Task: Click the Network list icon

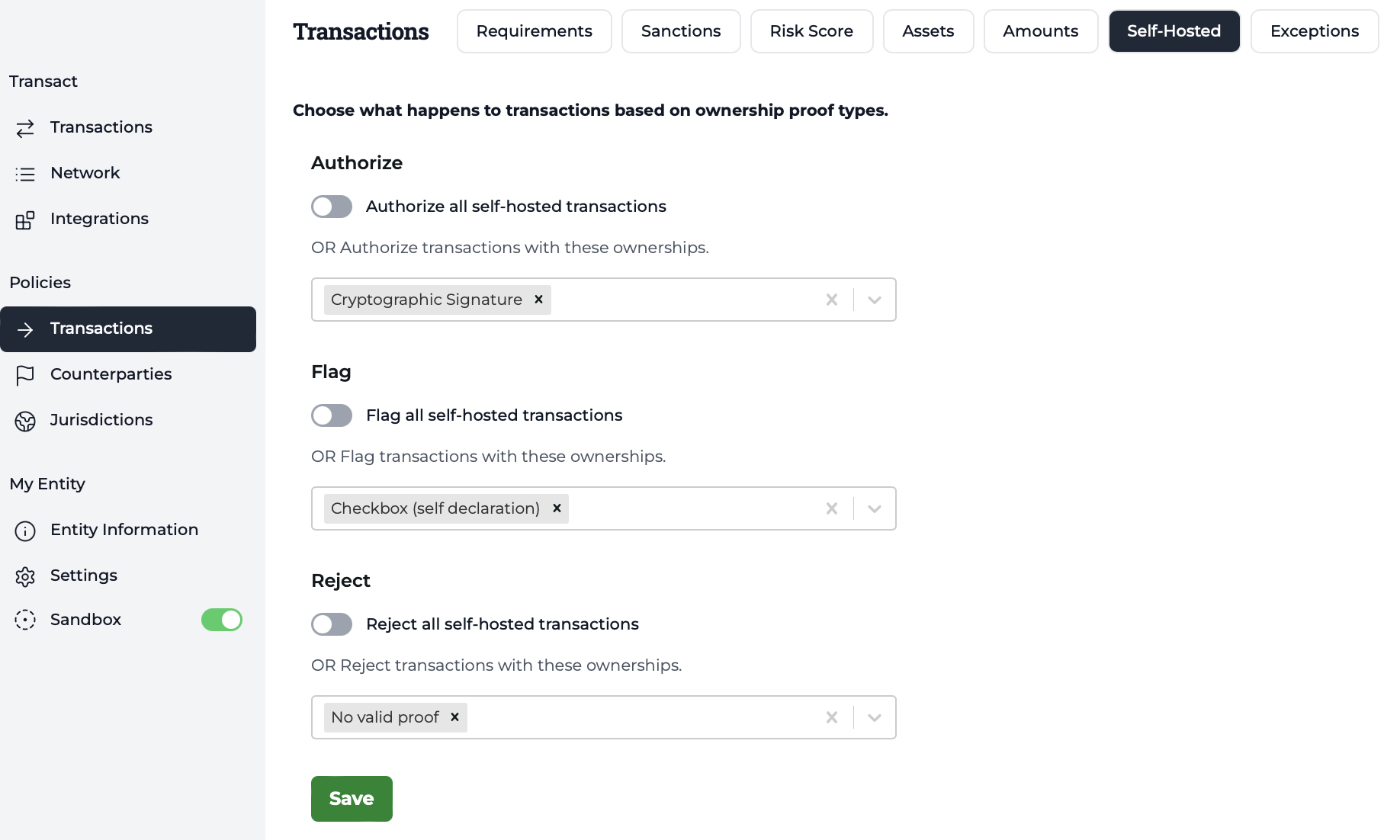Action: 25,174
